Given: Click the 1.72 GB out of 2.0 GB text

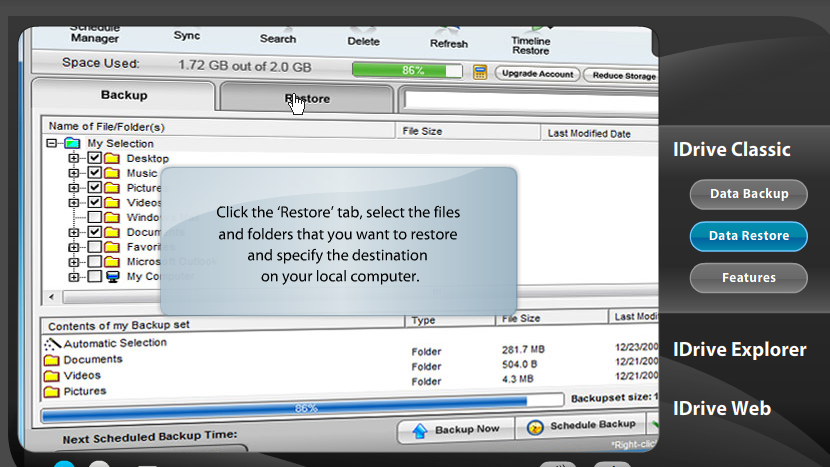Looking at the screenshot, I should (x=245, y=66).
